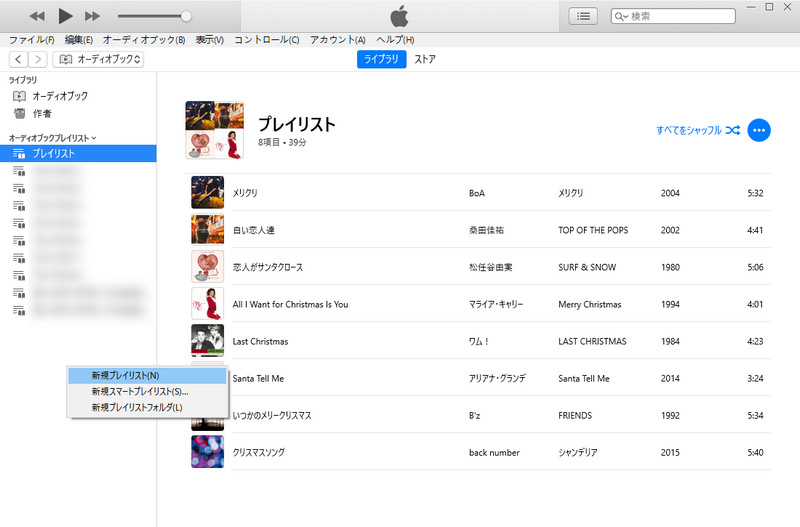Click the rewind playback button
This screenshot has width=800, height=527.
(x=37, y=16)
